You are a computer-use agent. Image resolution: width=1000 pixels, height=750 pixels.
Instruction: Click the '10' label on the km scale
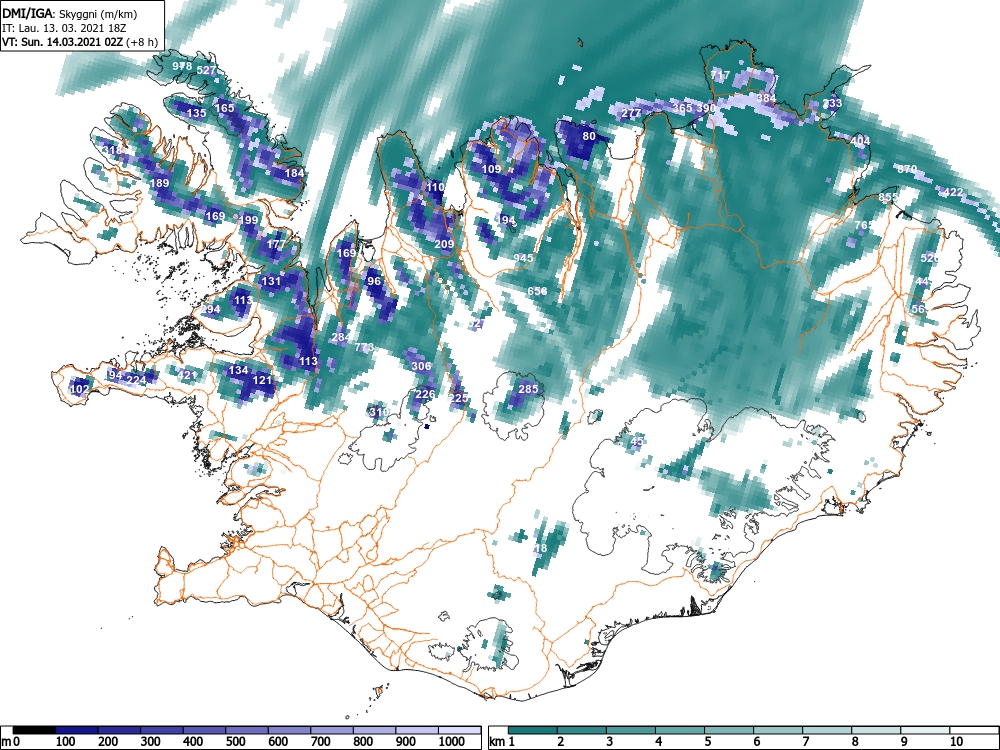point(955,742)
